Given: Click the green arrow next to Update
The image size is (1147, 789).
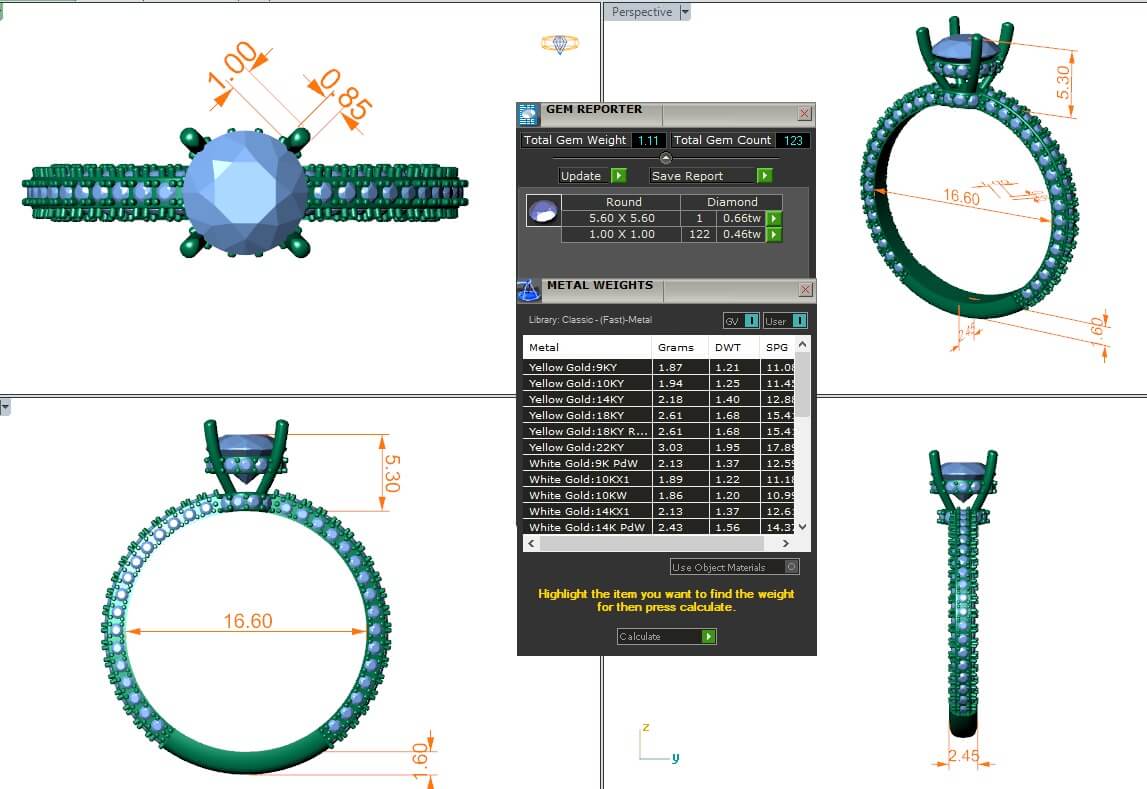Looking at the screenshot, I should point(618,176).
